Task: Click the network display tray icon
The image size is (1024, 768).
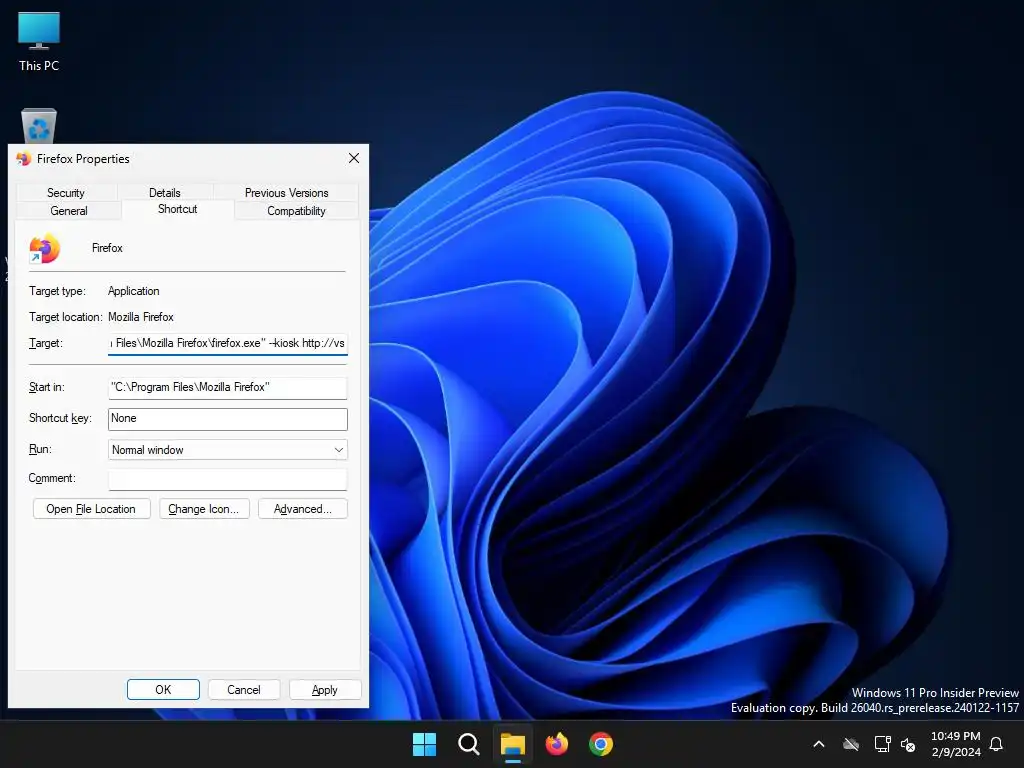Action: pyautogui.click(x=882, y=744)
